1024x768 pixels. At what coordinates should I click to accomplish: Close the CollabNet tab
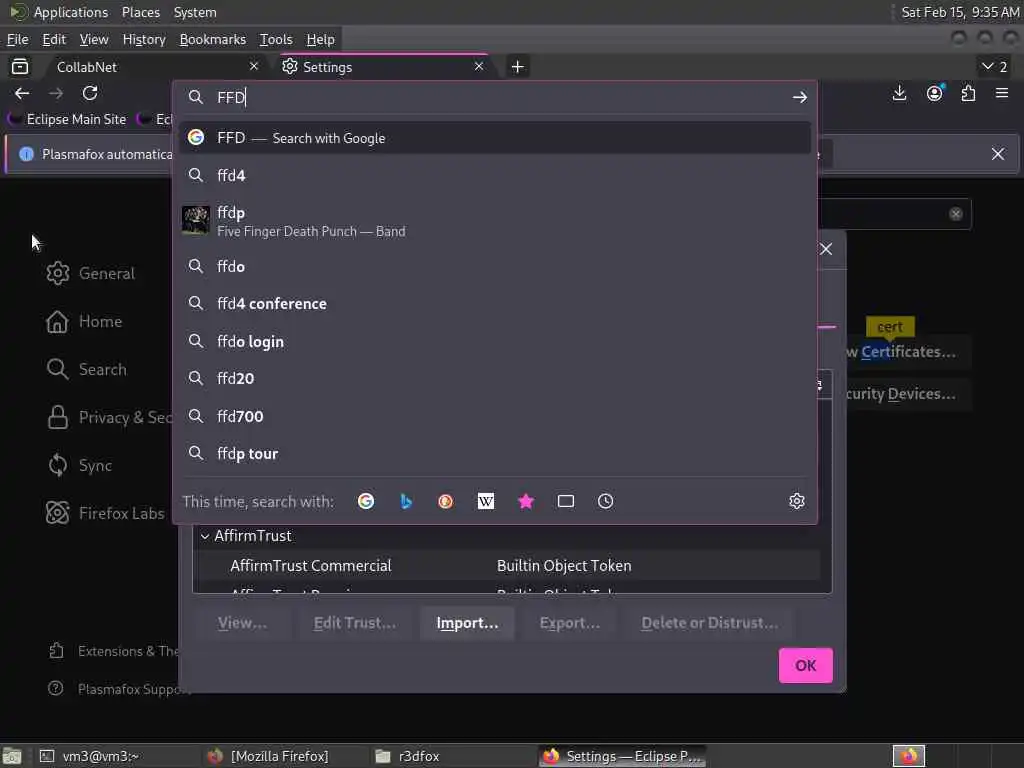254,67
